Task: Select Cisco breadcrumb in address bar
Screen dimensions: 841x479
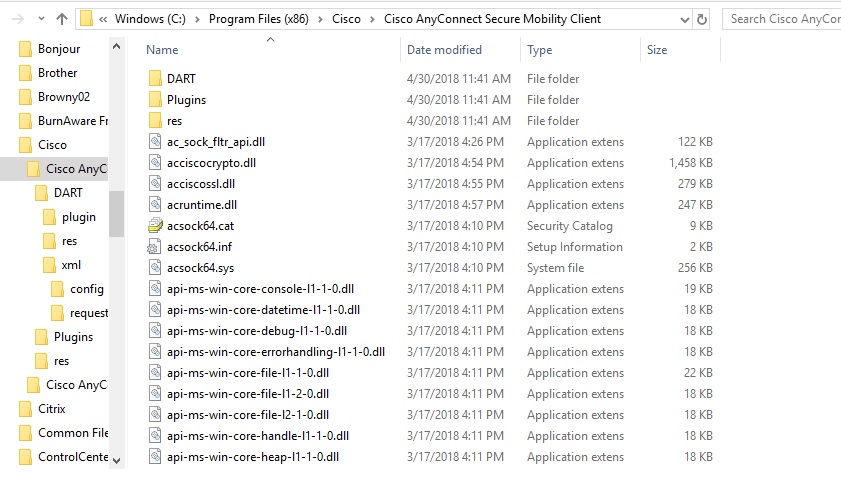Action: pos(346,19)
